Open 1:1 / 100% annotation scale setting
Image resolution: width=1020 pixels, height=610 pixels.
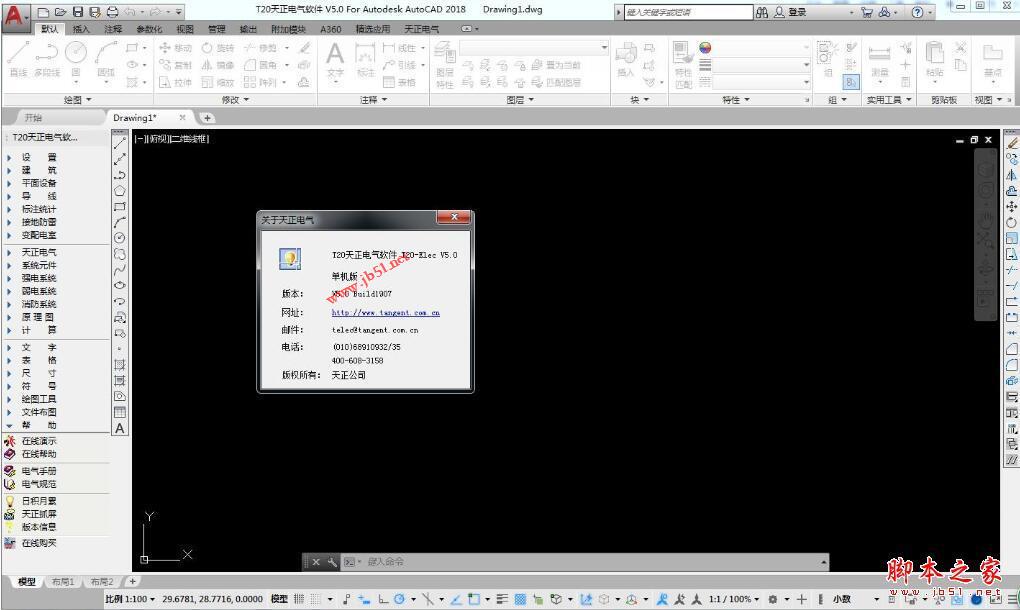(x=733, y=599)
